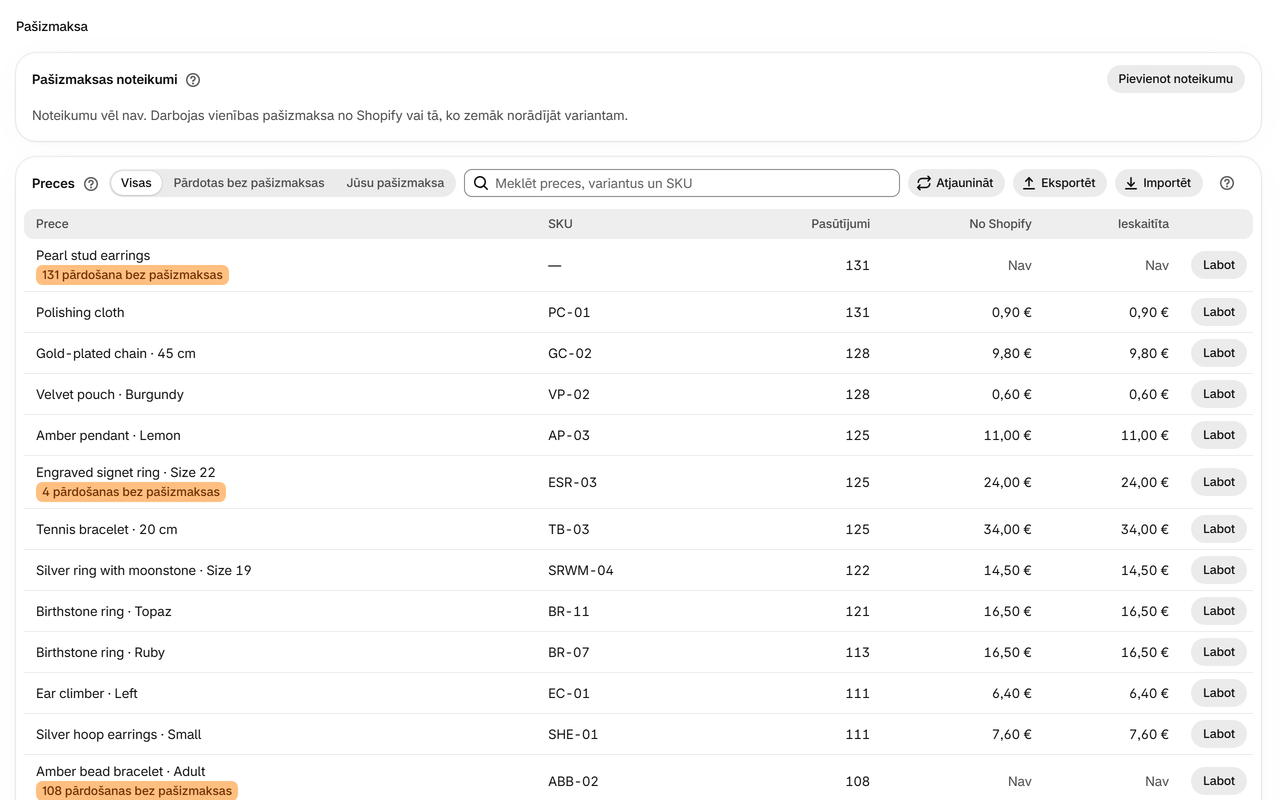Click the search magnifier icon
Viewport: 1280px width, 800px height.
481,183
